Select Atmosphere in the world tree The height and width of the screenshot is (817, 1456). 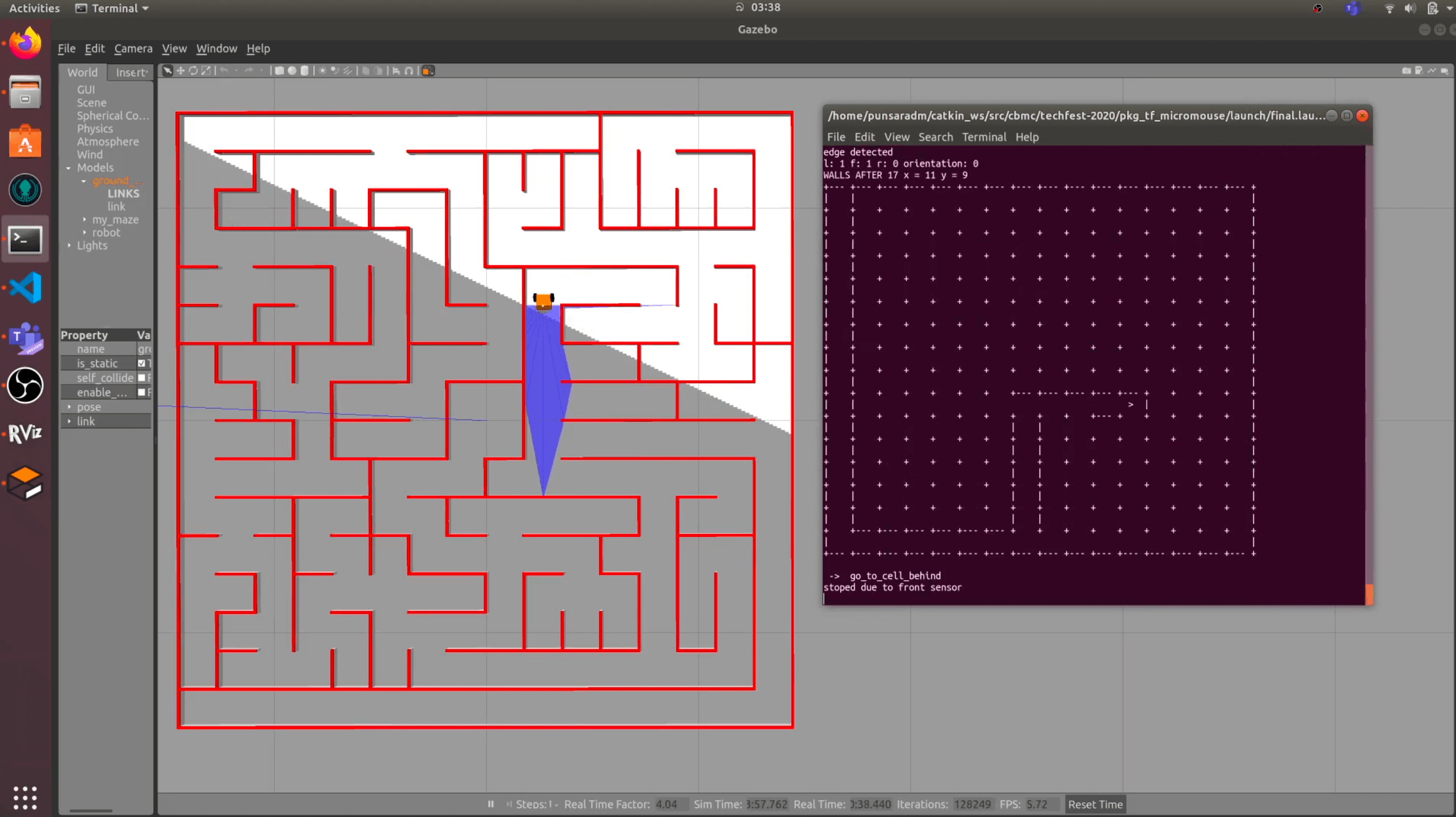tap(108, 142)
